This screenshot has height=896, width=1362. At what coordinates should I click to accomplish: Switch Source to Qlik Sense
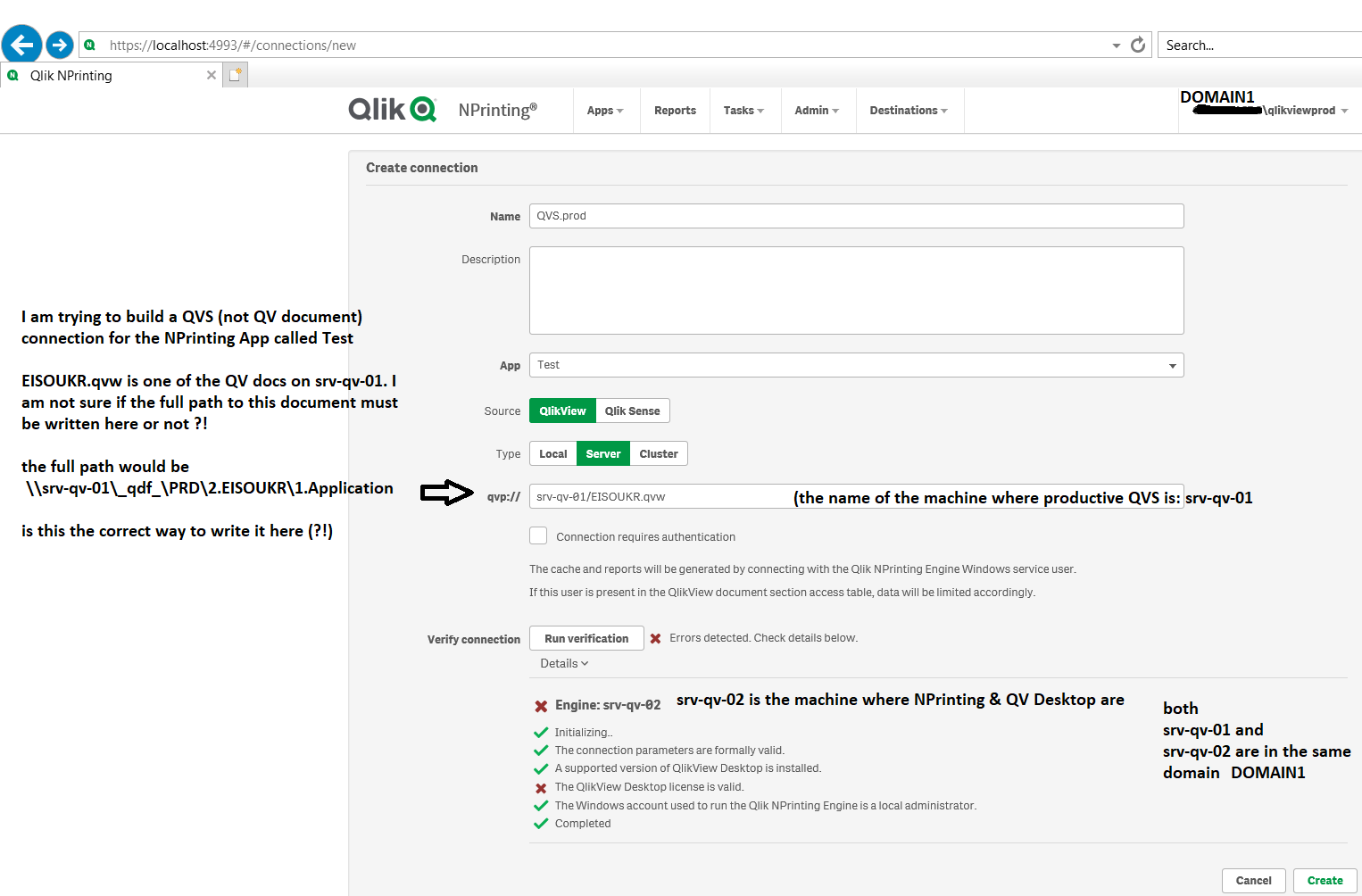(x=632, y=411)
